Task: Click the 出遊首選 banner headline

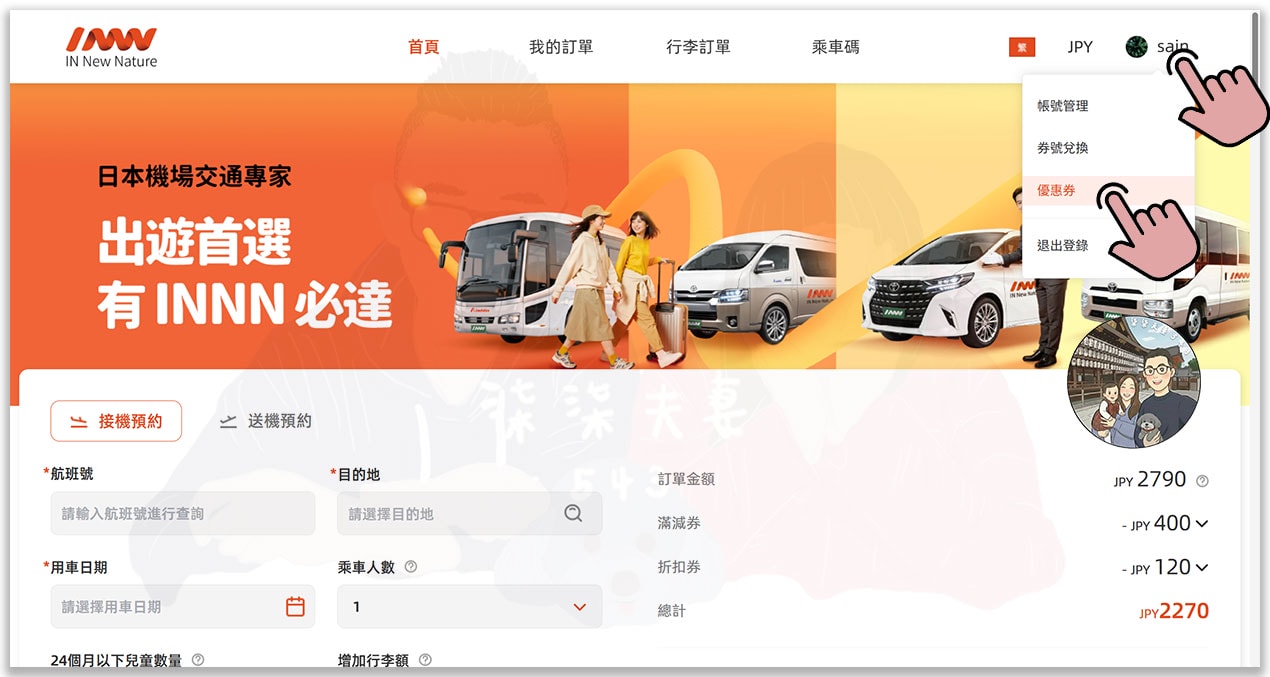Action: point(195,243)
